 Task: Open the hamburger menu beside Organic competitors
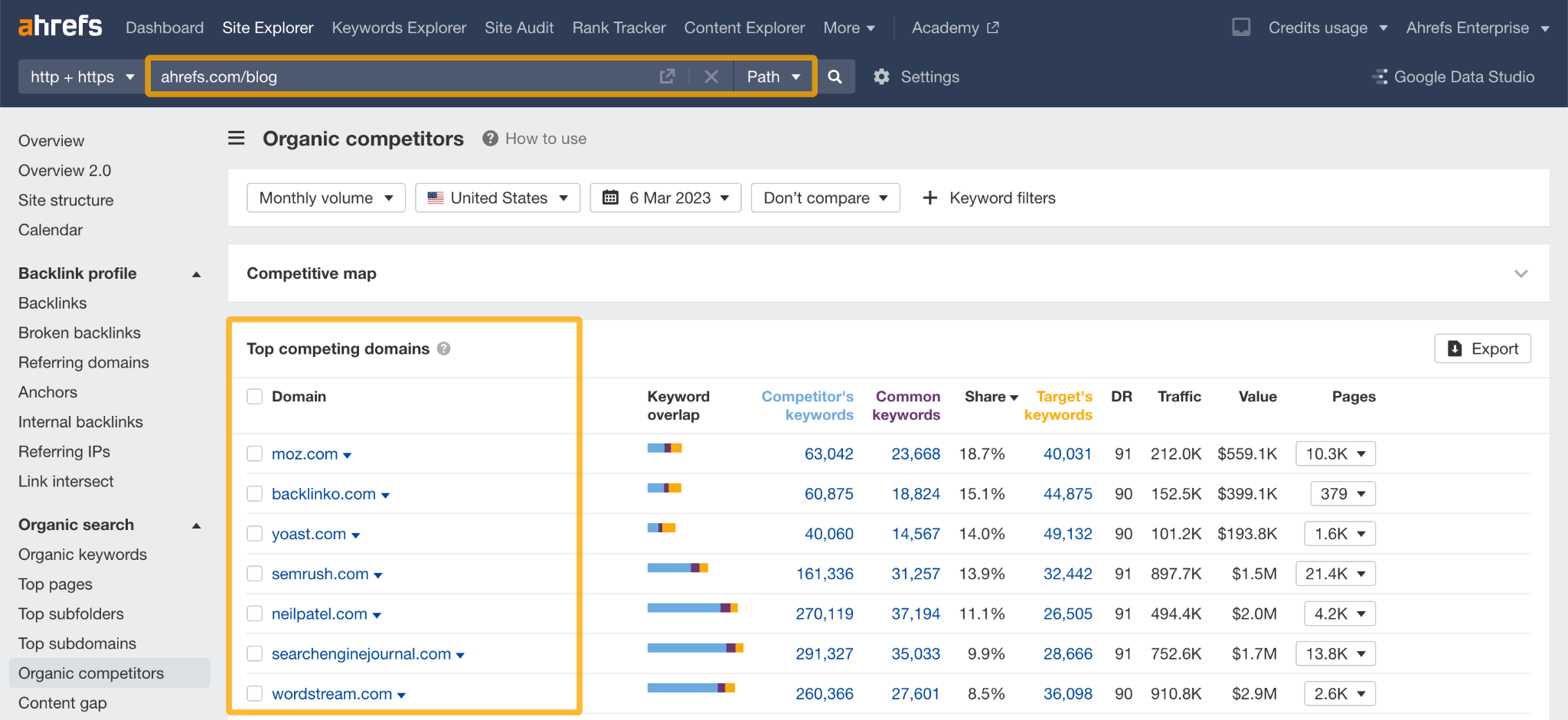[x=236, y=138]
